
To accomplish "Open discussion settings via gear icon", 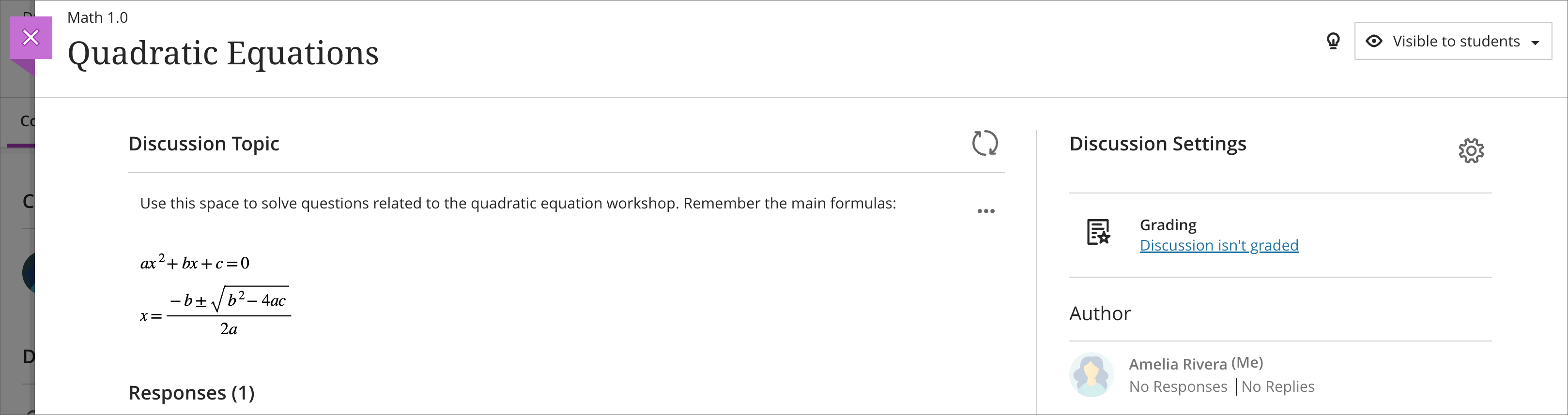I will [1471, 150].
